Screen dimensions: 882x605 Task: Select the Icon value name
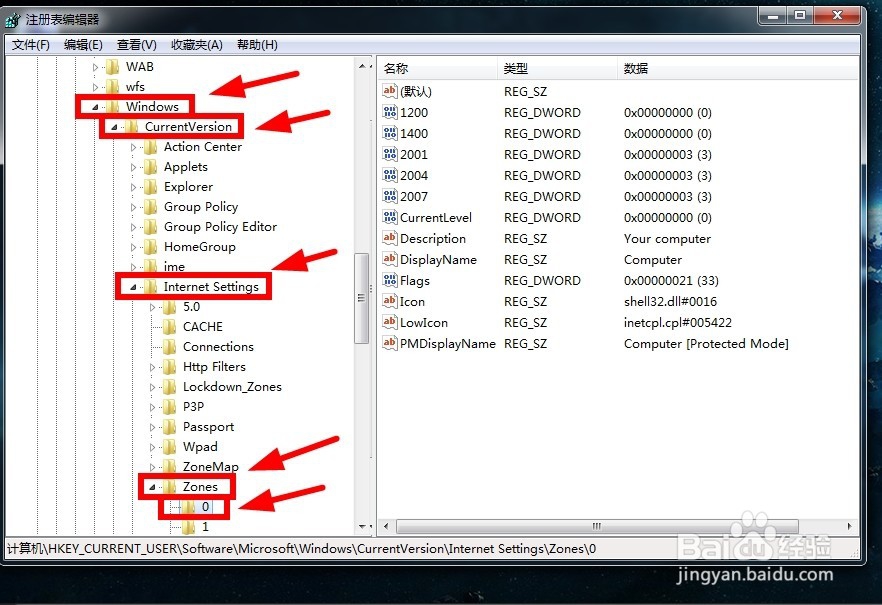tap(412, 301)
